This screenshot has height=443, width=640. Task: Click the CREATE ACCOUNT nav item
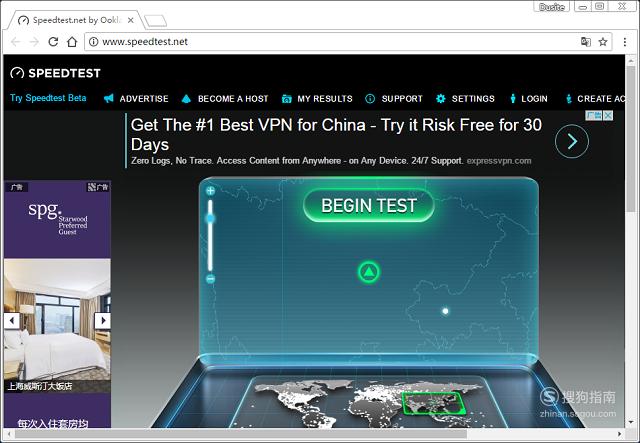click(x=600, y=99)
